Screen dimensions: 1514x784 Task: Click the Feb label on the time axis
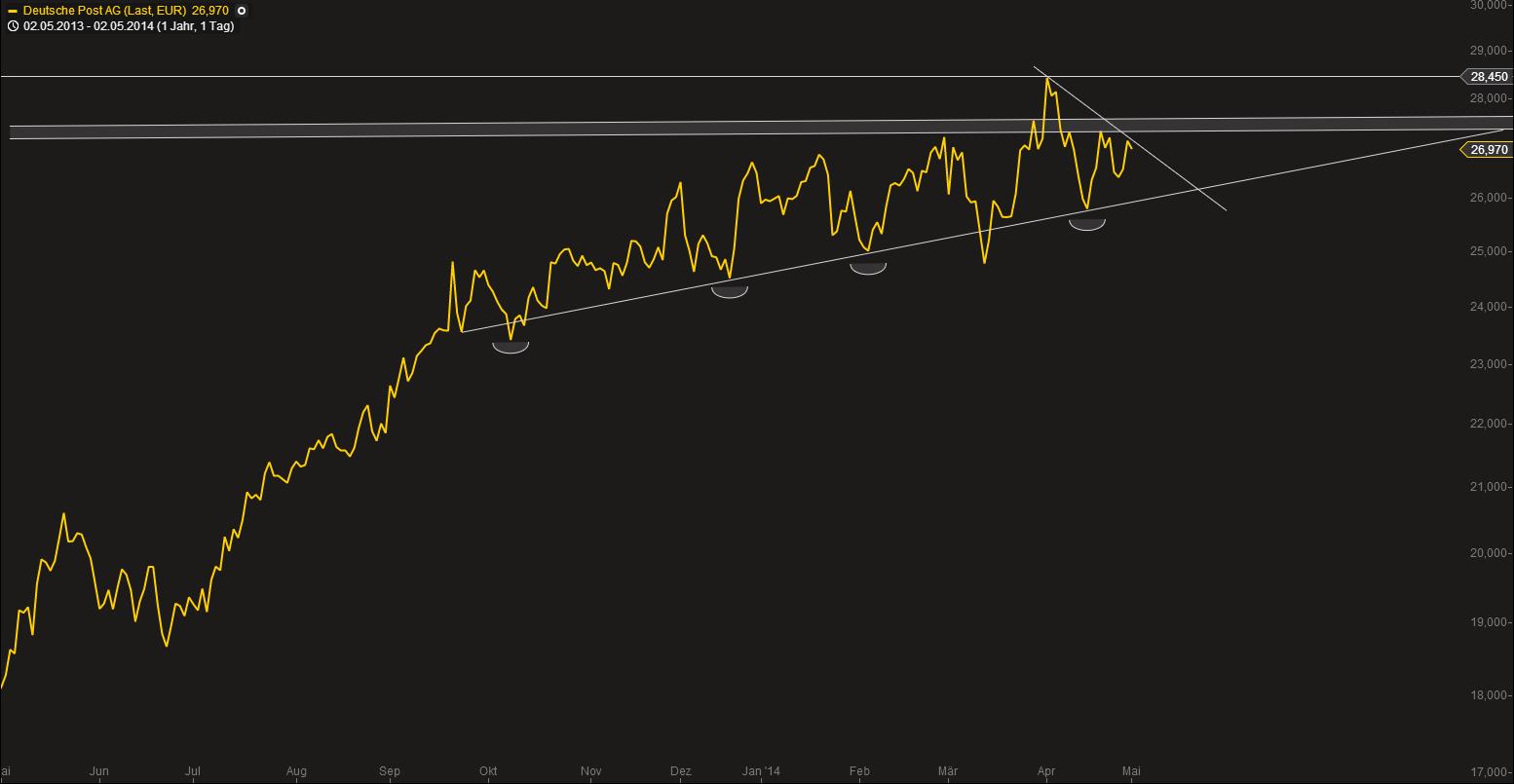859,771
